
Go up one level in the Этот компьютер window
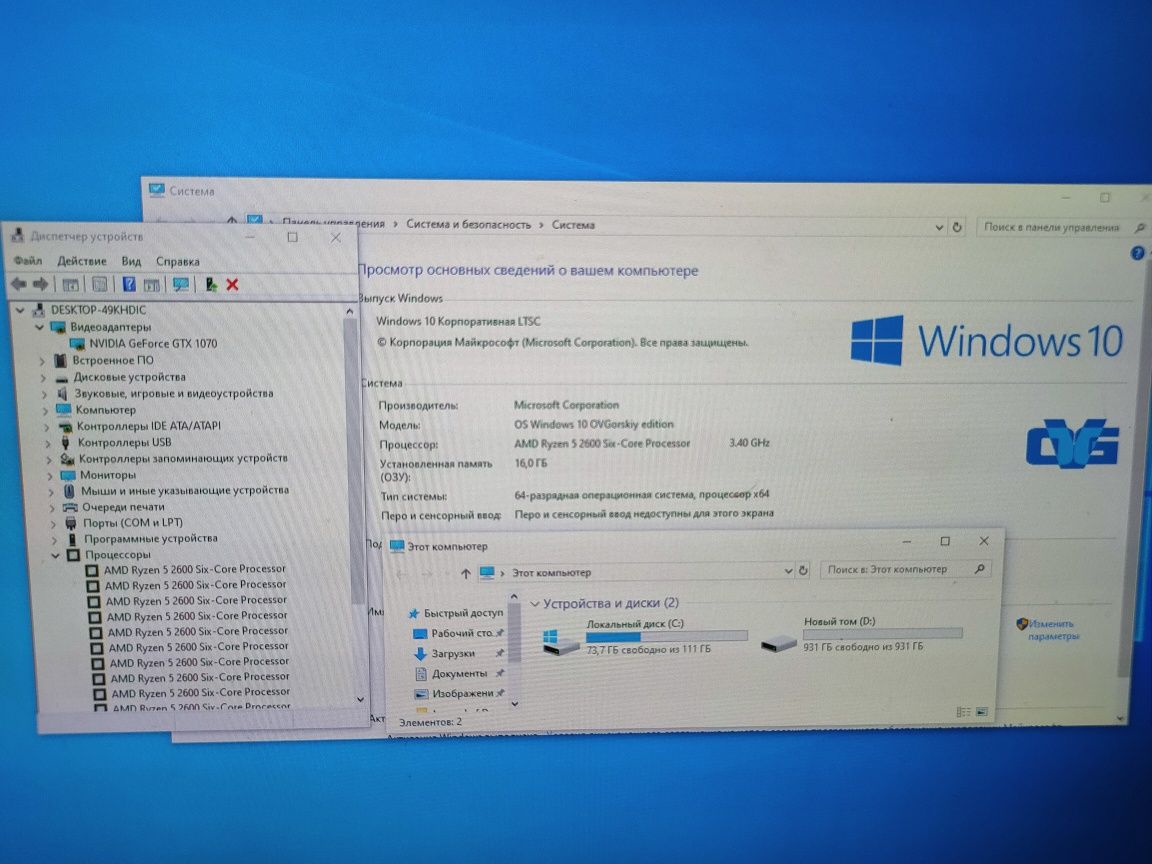pos(466,573)
